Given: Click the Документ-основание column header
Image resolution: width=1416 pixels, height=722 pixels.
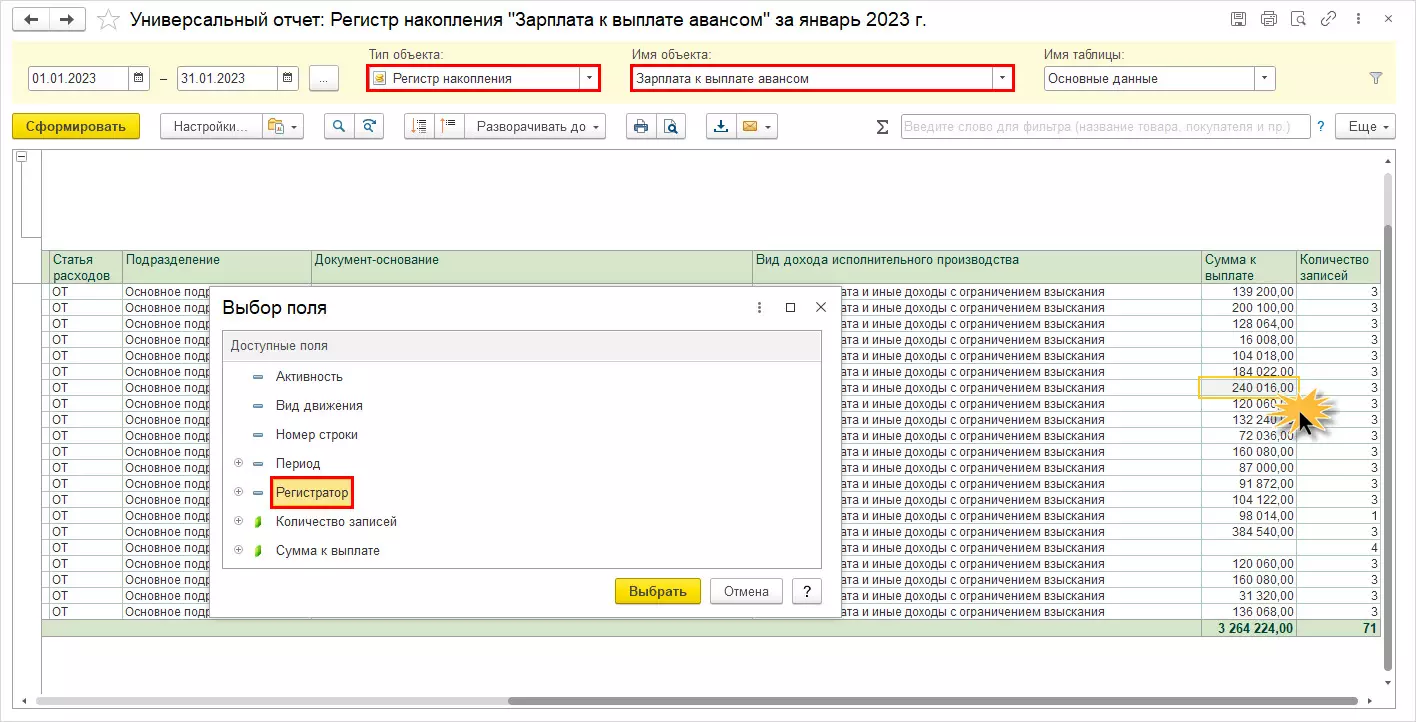Looking at the screenshot, I should [x=532, y=267].
